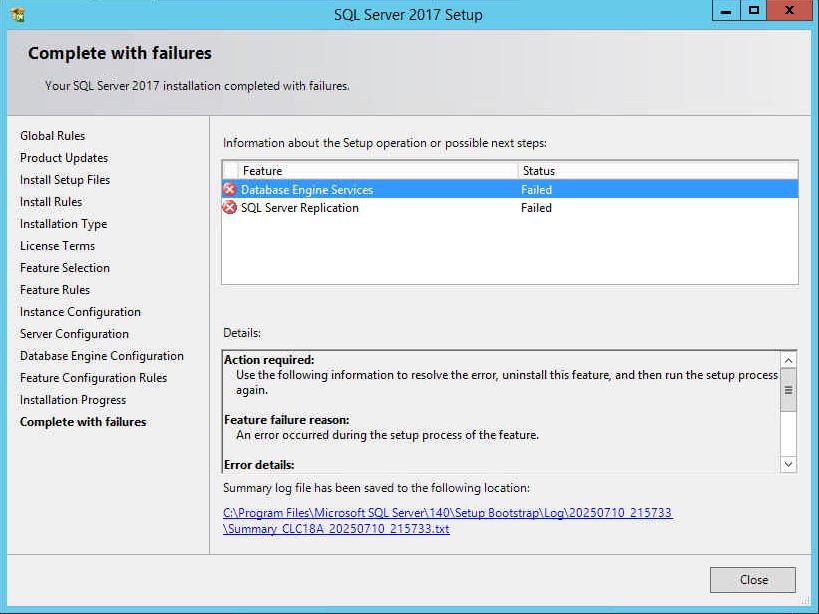The height and width of the screenshot is (614, 819).
Task: Click the Install Setup Files step
Action: 65,180
